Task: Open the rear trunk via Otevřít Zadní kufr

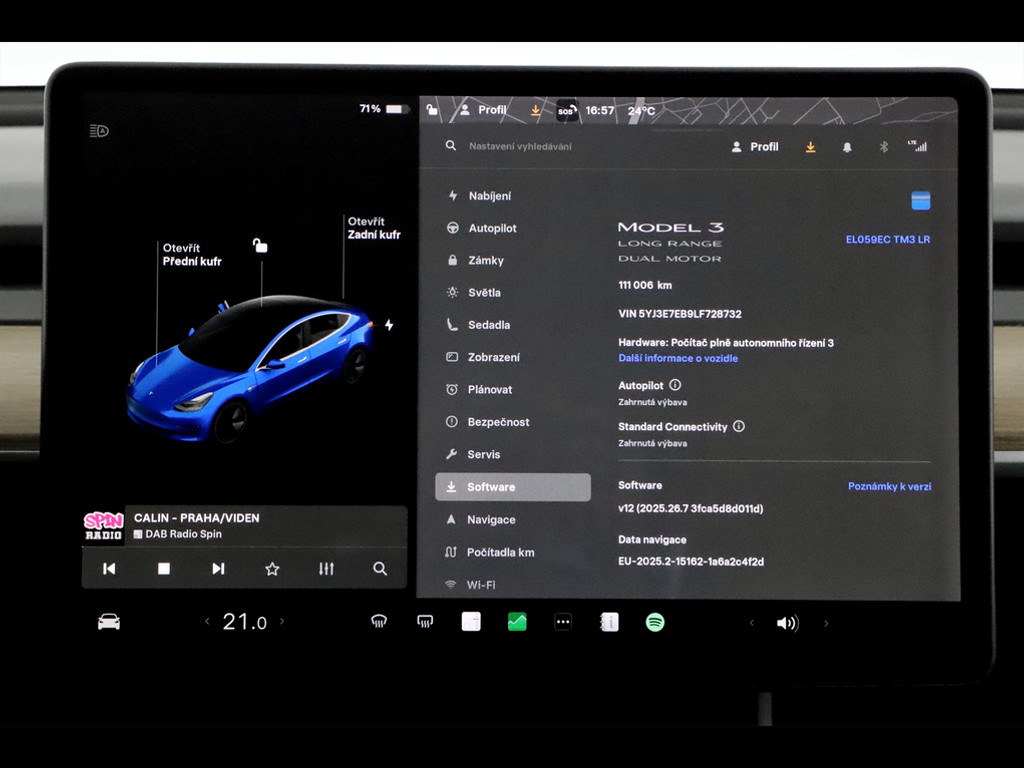Action: click(374, 228)
